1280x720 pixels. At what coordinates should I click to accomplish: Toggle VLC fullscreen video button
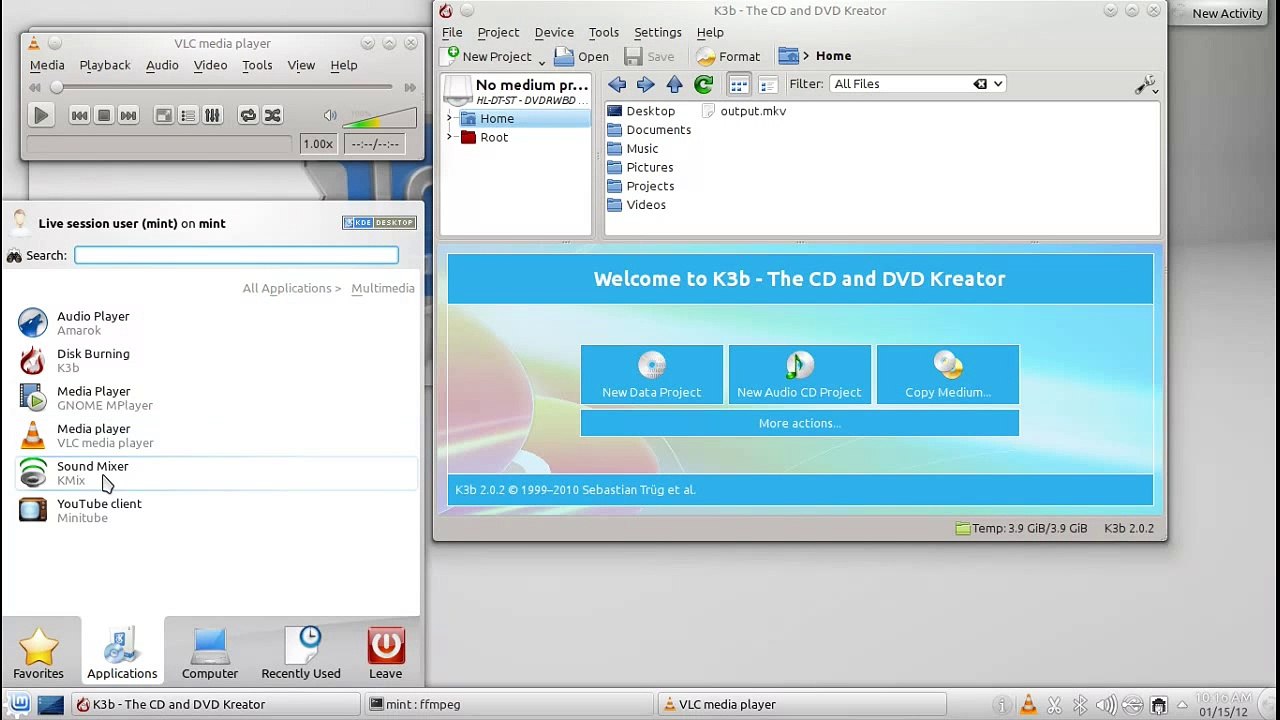(x=163, y=116)
